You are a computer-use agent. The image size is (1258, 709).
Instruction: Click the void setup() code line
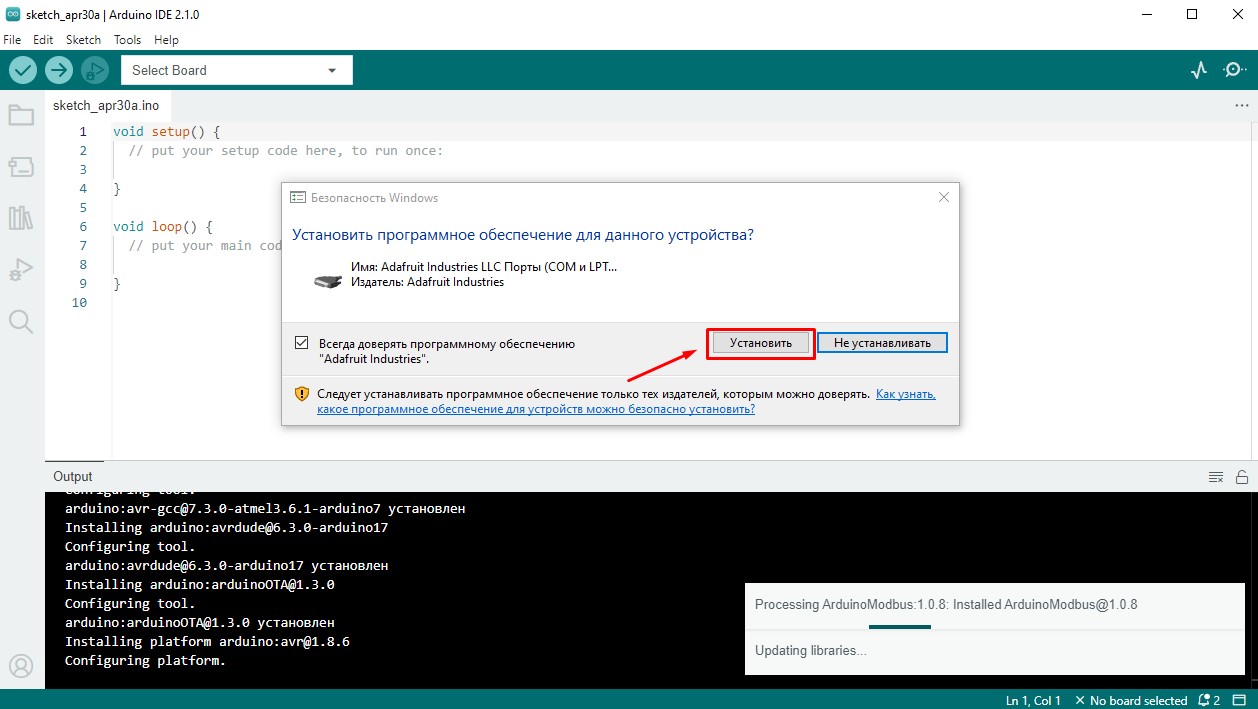click(166, 131)
